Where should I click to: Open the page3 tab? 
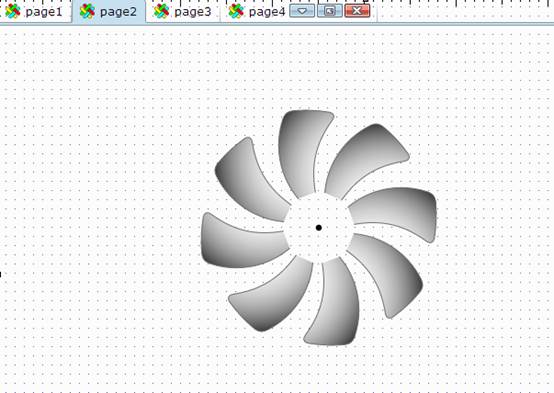point(183,12)
